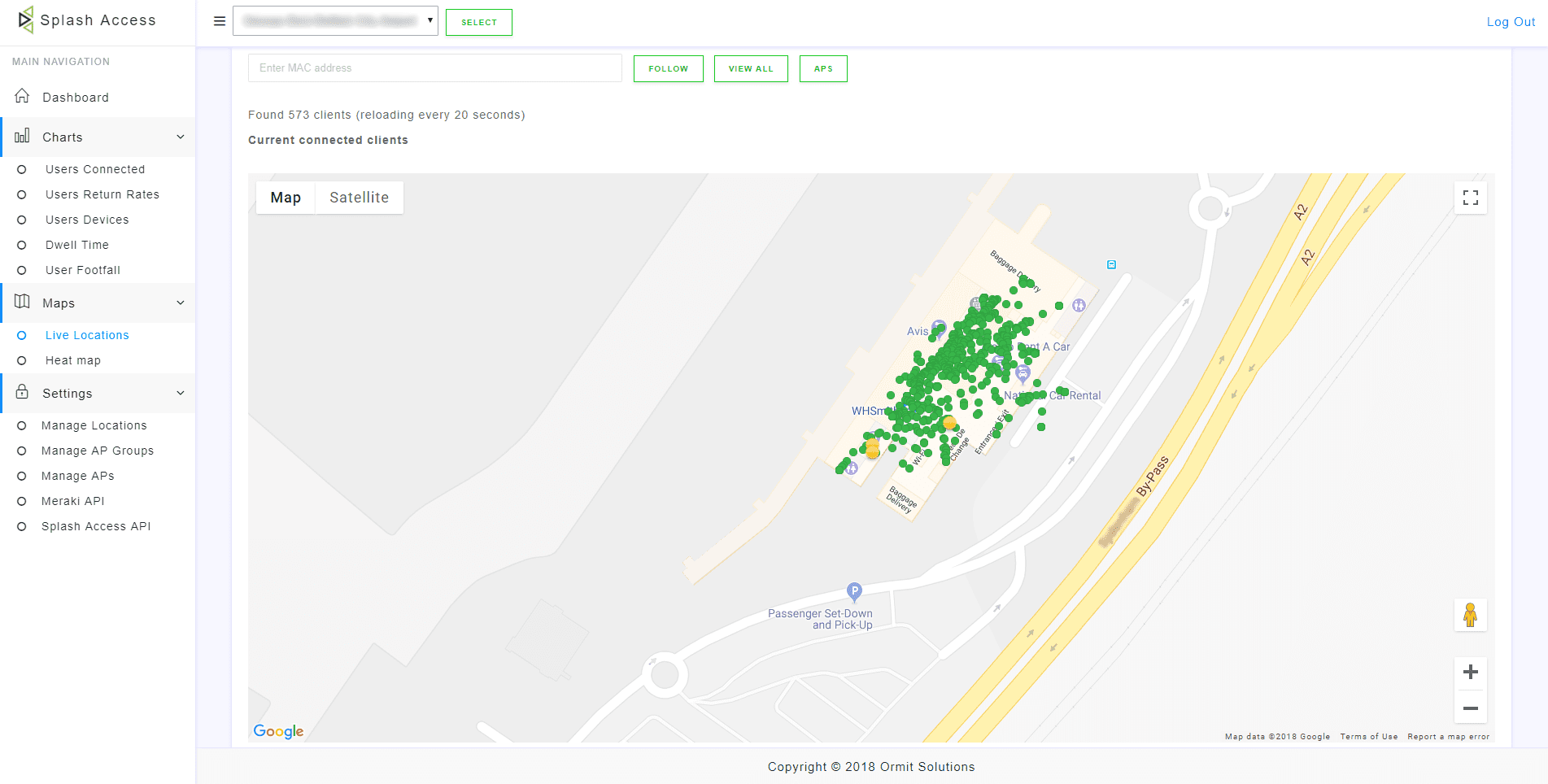The image size is (1548, 784).
Task: Select the Users Connected chart
Action: [x=95, y=169]
